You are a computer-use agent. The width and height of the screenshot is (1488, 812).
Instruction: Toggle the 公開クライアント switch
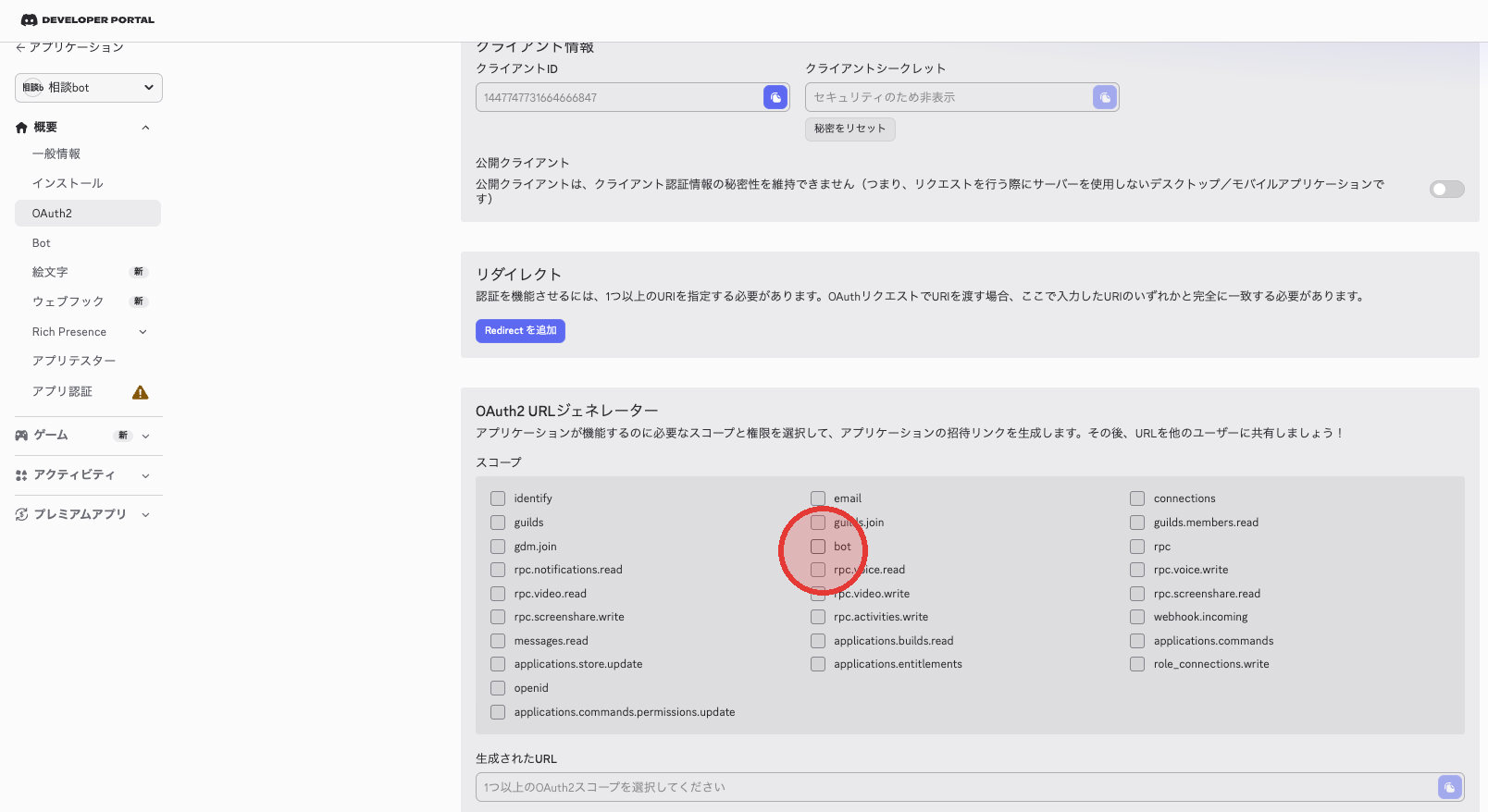point(1447,190)
